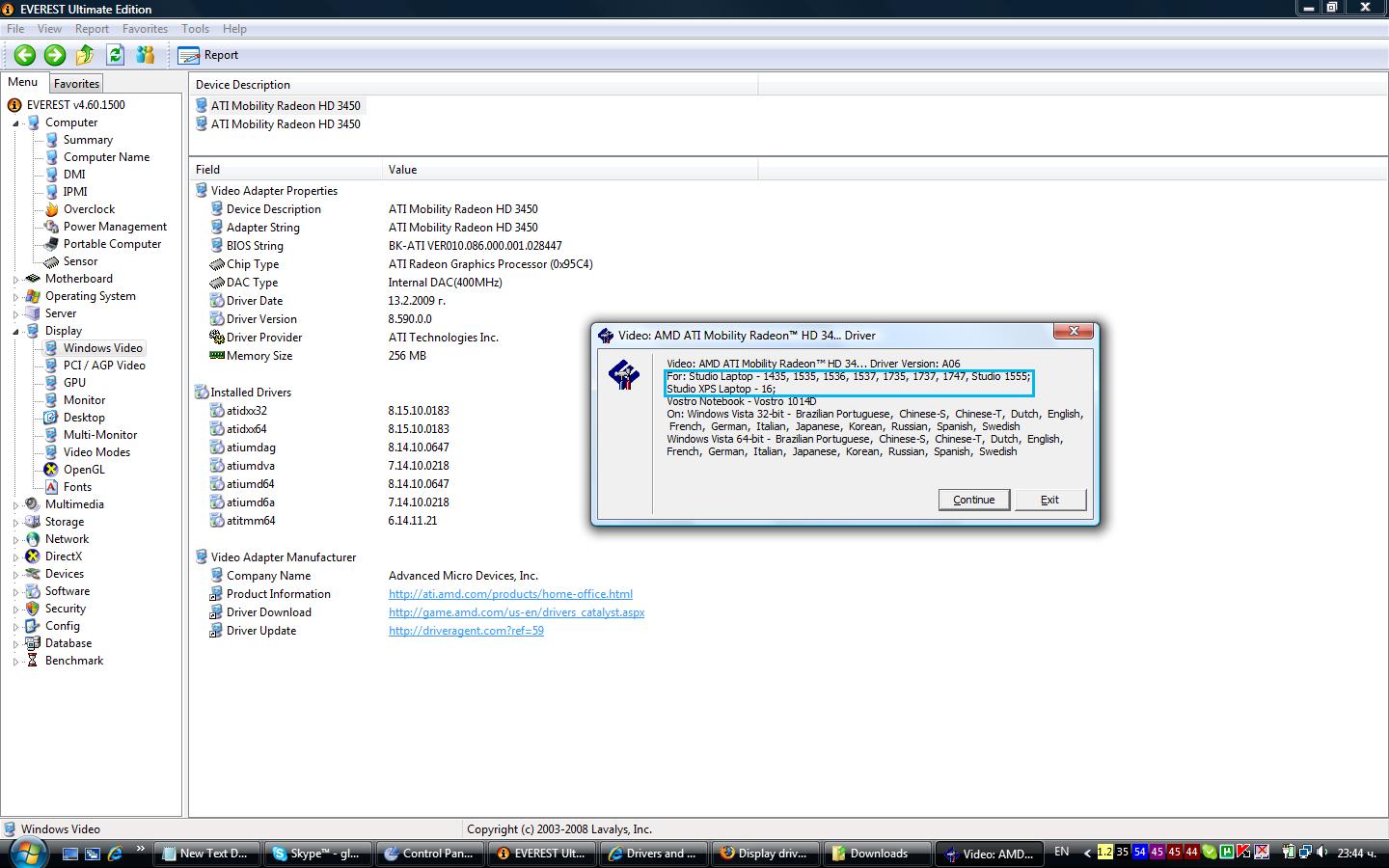The width and height of the screenshot is (1389, 868).
Task: Click the DirectX icon in the tree
Action: [34, 556]
